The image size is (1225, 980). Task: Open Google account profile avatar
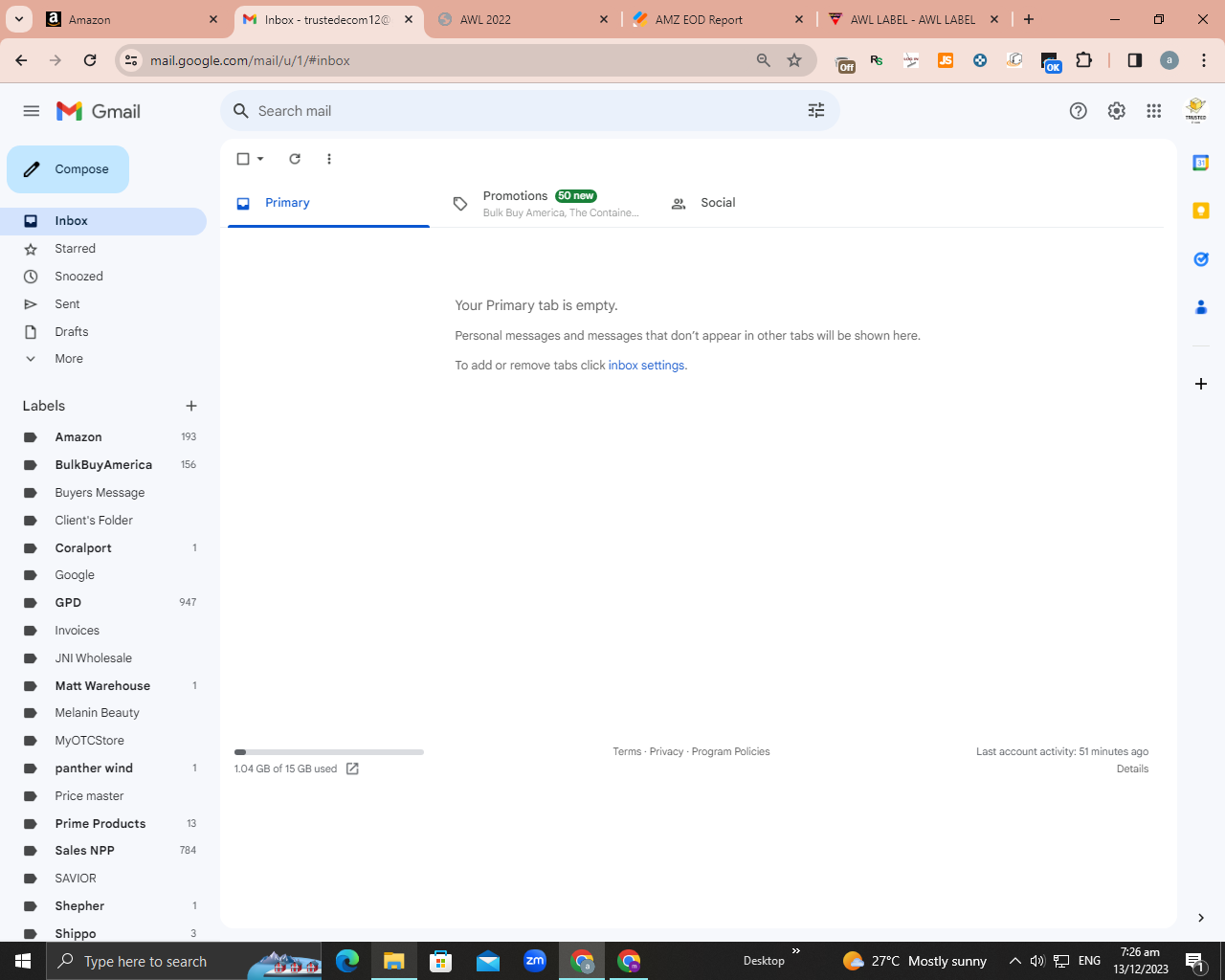(x=1196, y=111)
